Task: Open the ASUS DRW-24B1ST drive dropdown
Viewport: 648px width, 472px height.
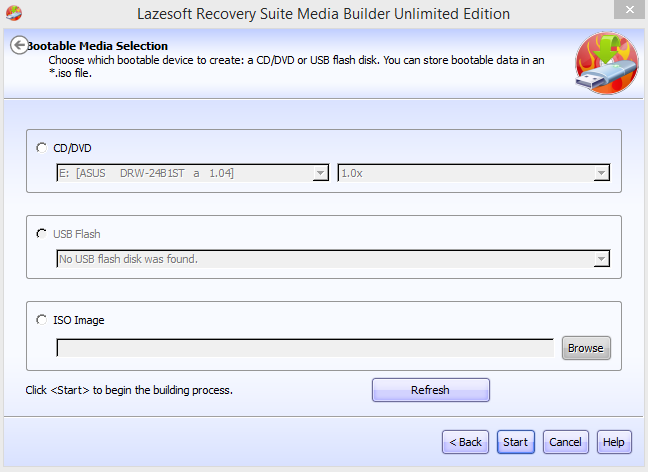Action: click(x=193, y=173)
